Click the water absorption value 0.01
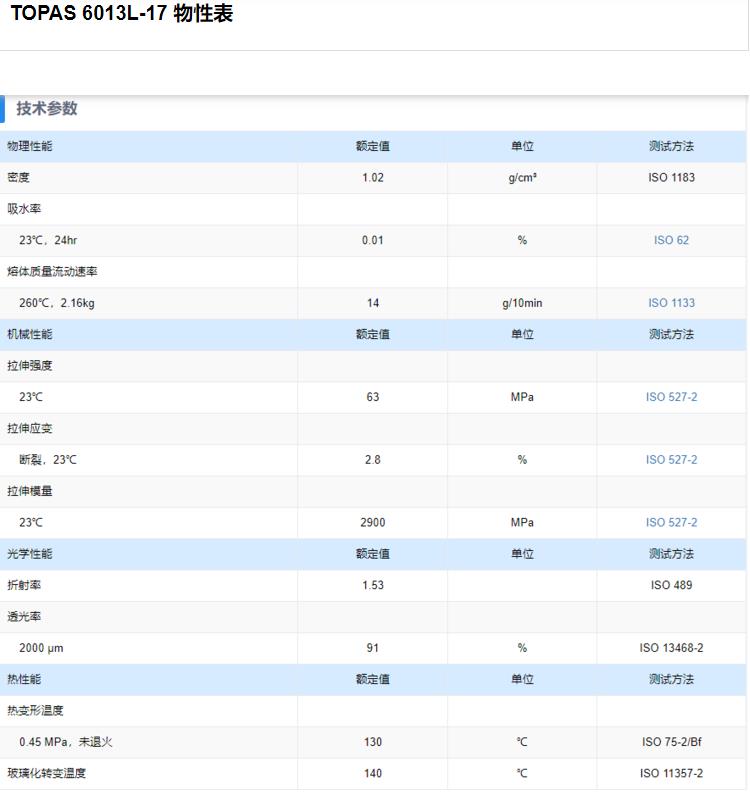Screen dimensions: 750x794 [x=373, y=240]
